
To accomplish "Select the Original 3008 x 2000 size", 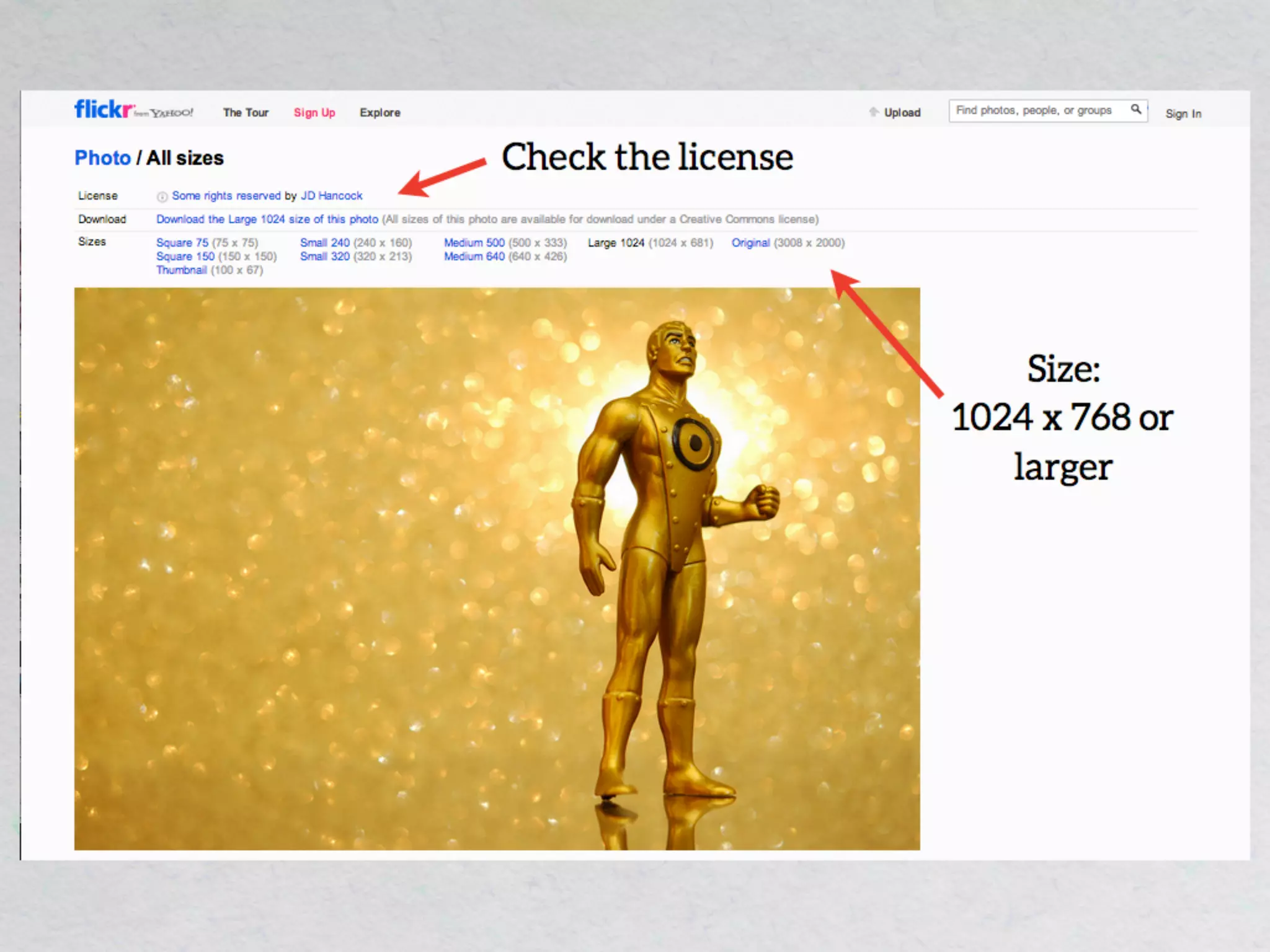I will click(x=750, y=243).
